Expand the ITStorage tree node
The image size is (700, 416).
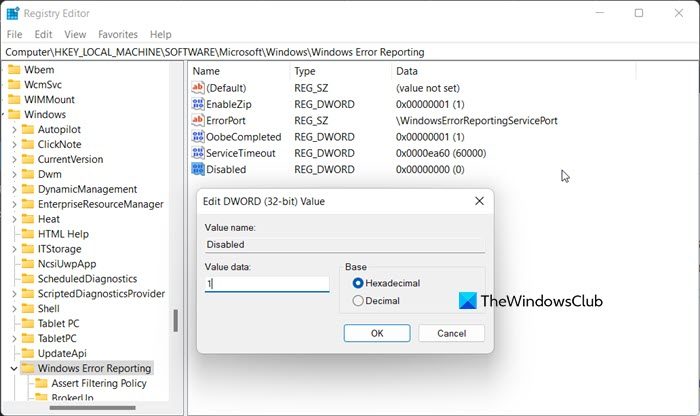pos(14,249)
